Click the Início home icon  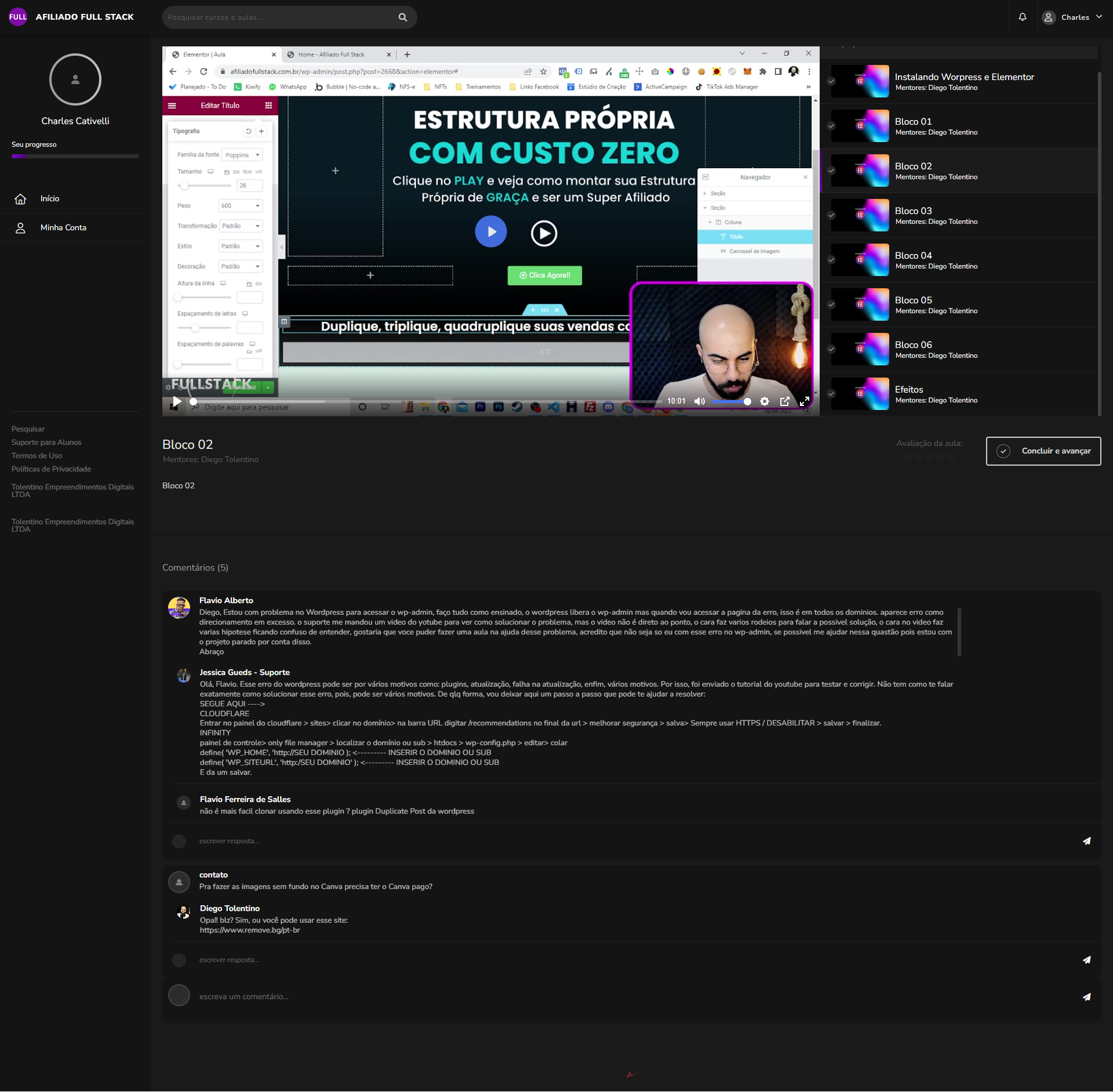click(20, 199)
